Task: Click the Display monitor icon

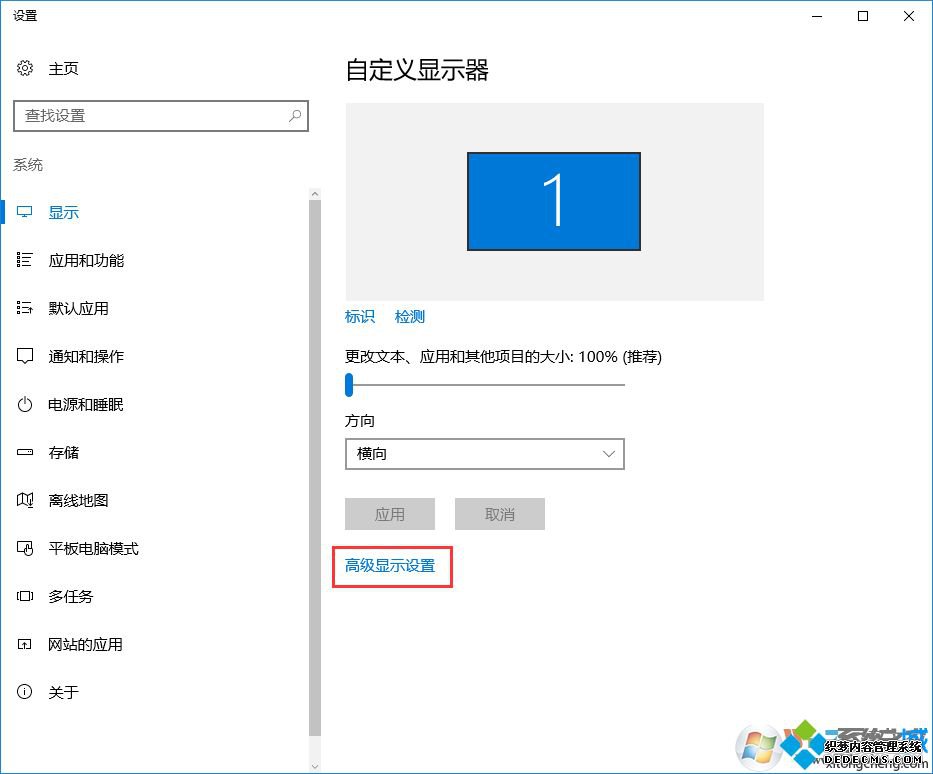Action: pyautogui.click(x=24, y=212)
